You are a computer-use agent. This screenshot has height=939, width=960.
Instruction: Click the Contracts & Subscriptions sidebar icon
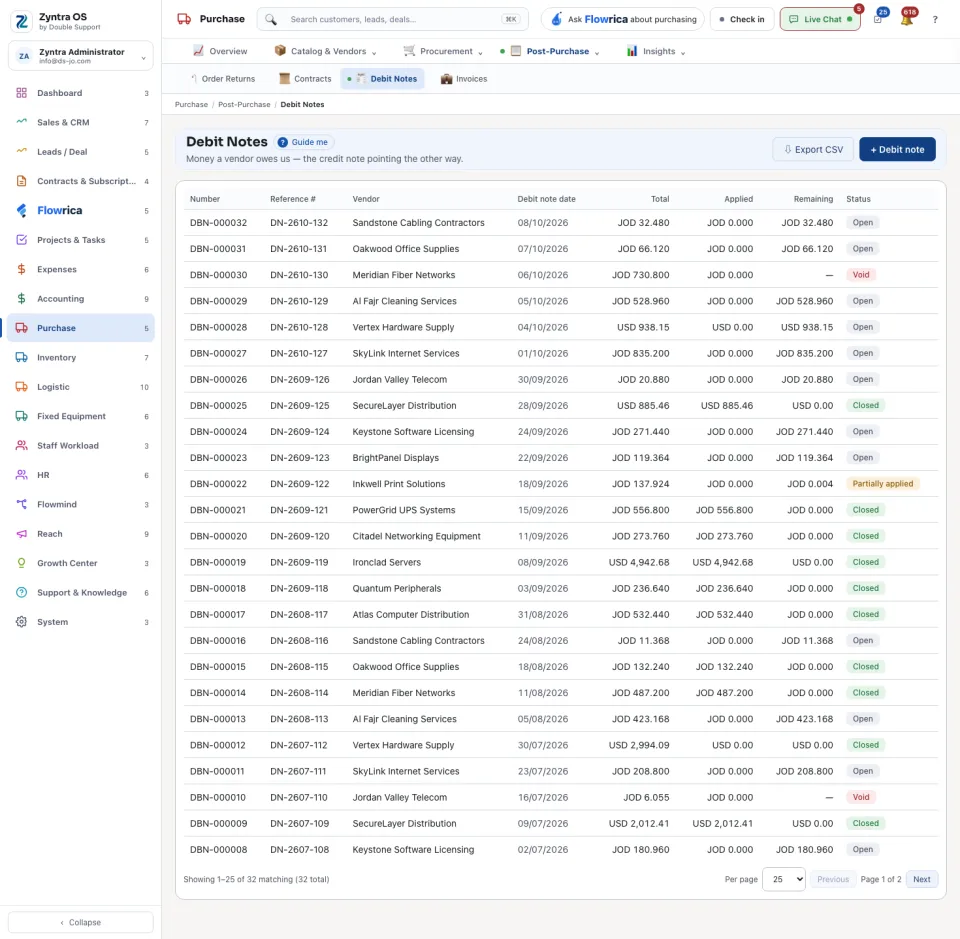[21, 181]
